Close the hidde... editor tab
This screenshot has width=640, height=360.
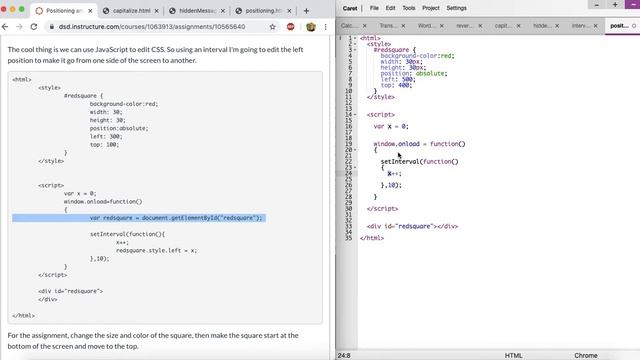click(557, 26)
